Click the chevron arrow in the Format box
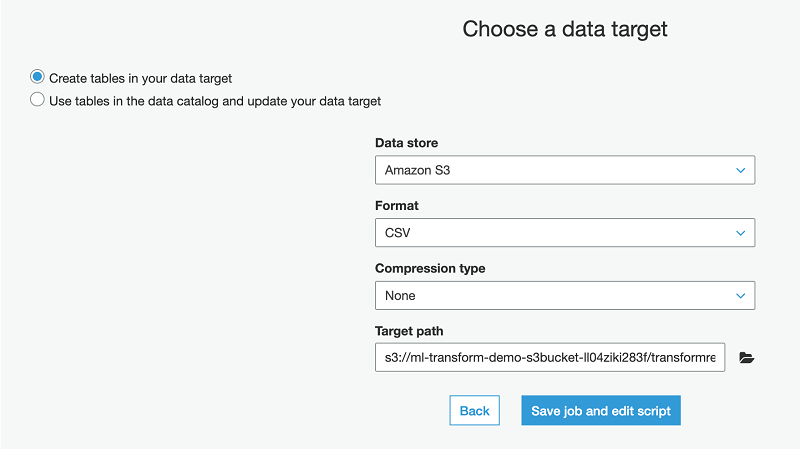Image resolution: width=800 pixels, height=449 pixels. 740,233
